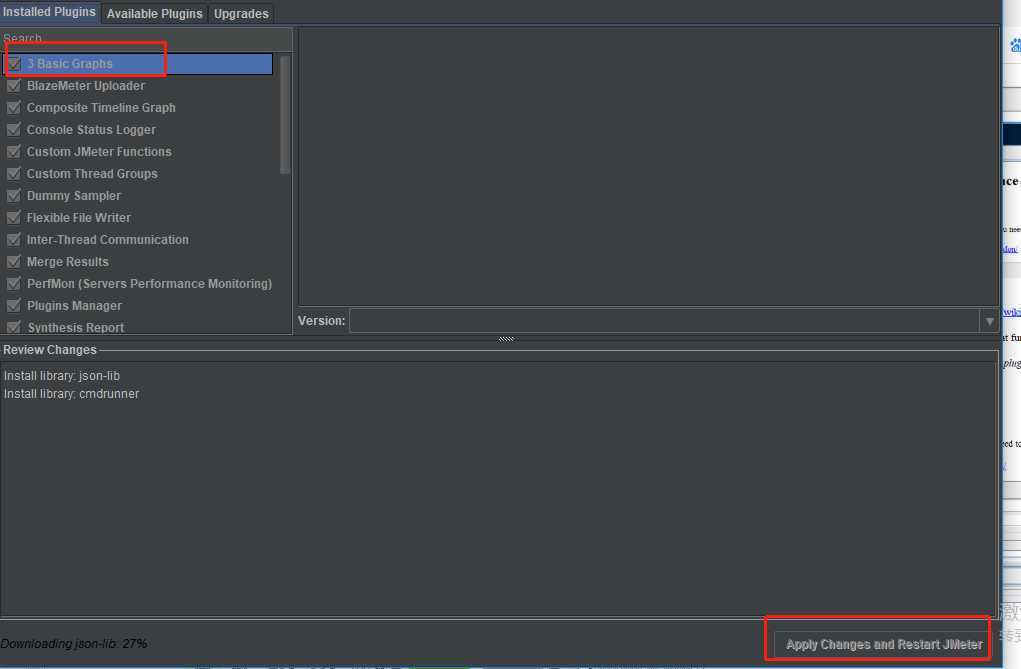The image size is (1021, 669).
Task: Select the Custom JMeter Functions plugin name
Action: pyautogui.click(x=99, y=152)
